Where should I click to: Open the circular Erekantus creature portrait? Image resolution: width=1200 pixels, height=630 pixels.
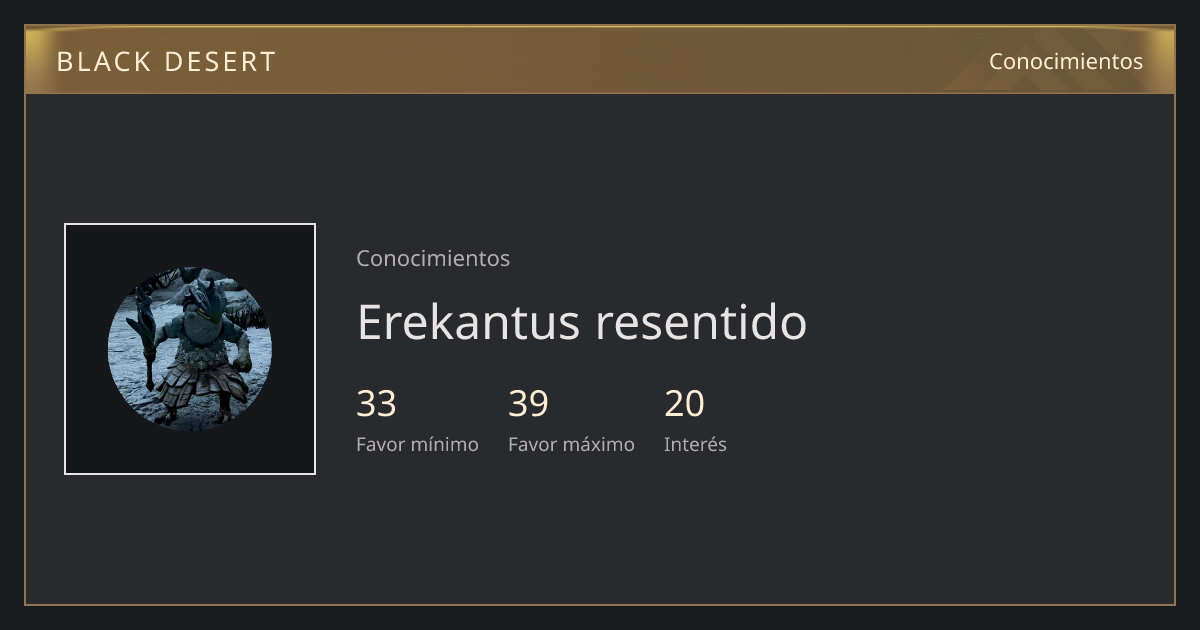tap(190, 349)
